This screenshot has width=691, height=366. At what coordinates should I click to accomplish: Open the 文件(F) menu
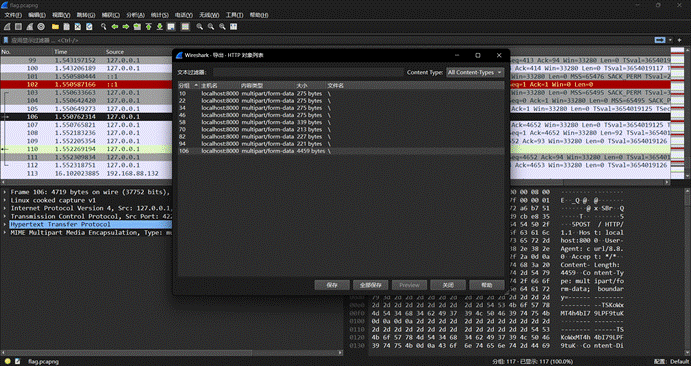[13, 15]
